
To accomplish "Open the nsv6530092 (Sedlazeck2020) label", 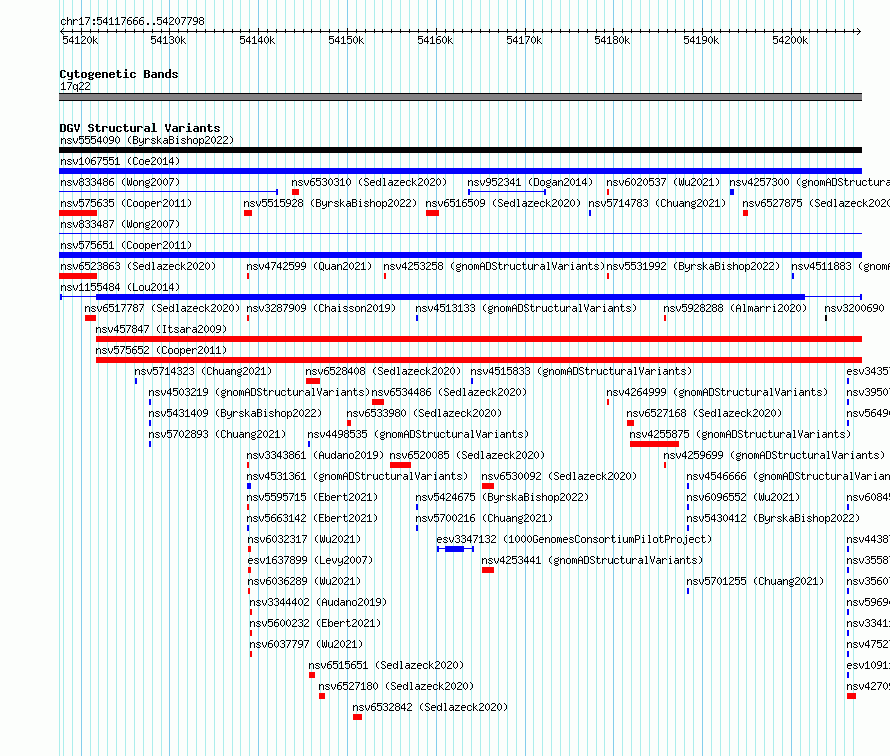I will coord(559,476).
